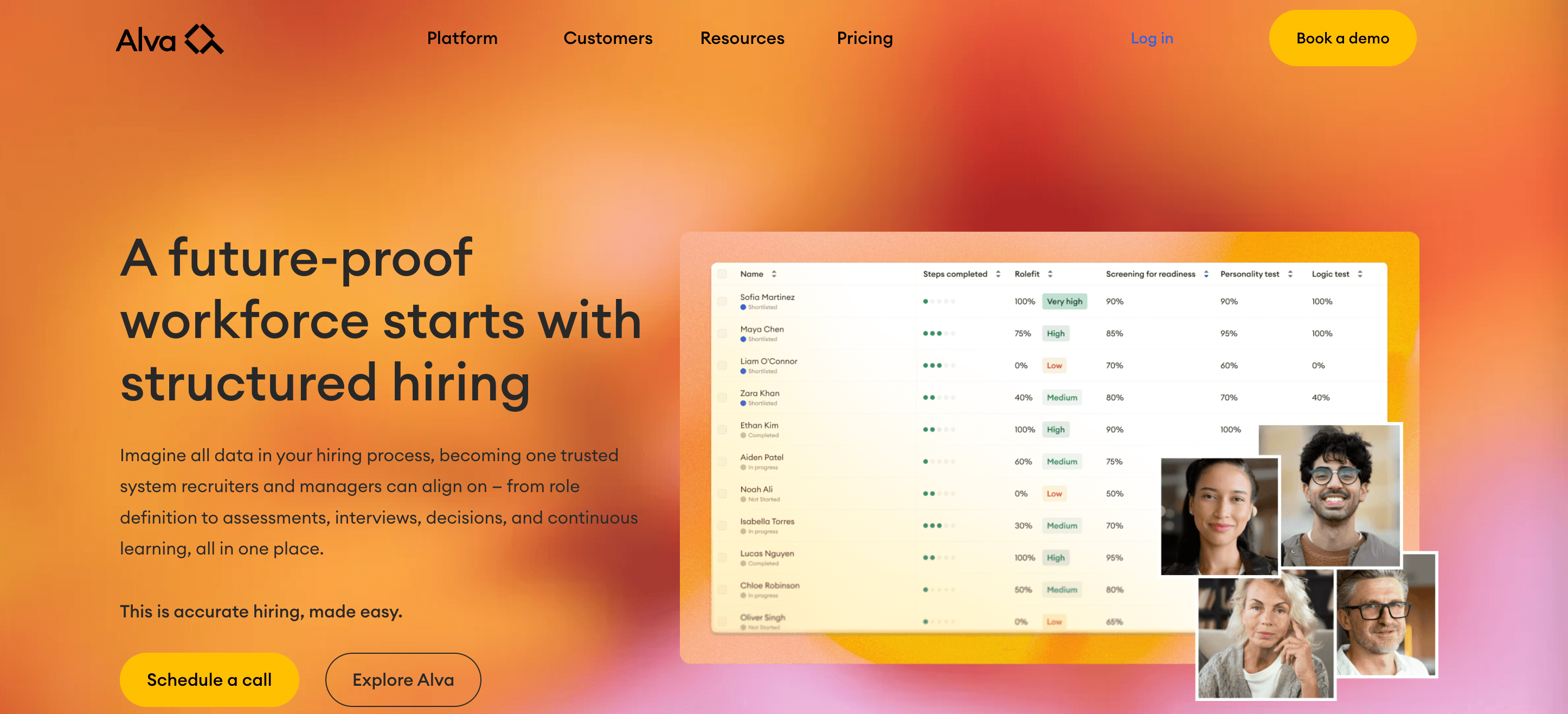
Task: Sort by Name column arrows
Action: (x=774, y=274)
